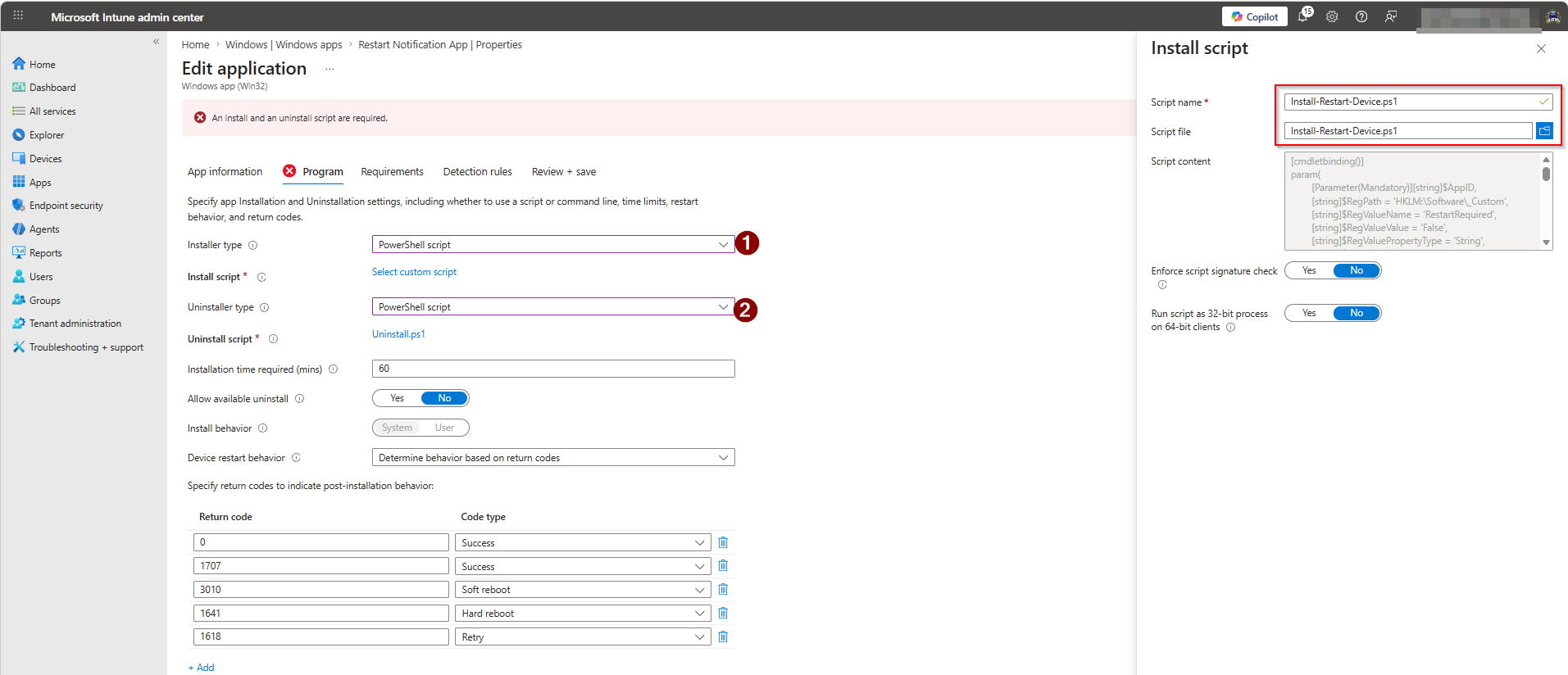Open code type dropdown for return code 3010
Screen dimensions: 1568x675
[582, 590]
